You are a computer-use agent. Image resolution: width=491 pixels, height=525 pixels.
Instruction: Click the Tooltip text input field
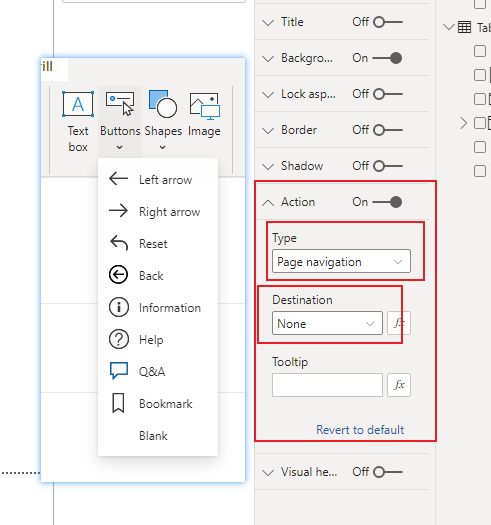click(x=327, y=385)
